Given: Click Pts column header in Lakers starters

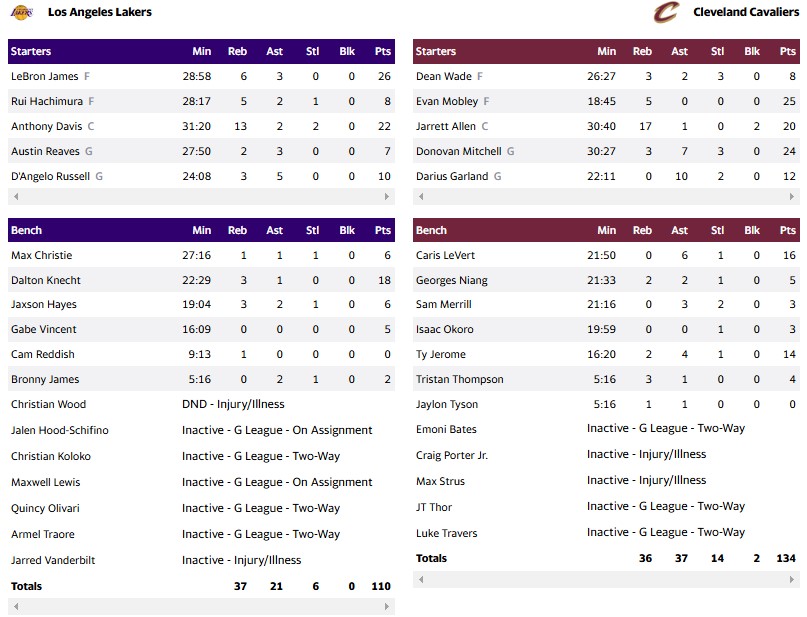Looking at the screenshot, I should 382,51.
